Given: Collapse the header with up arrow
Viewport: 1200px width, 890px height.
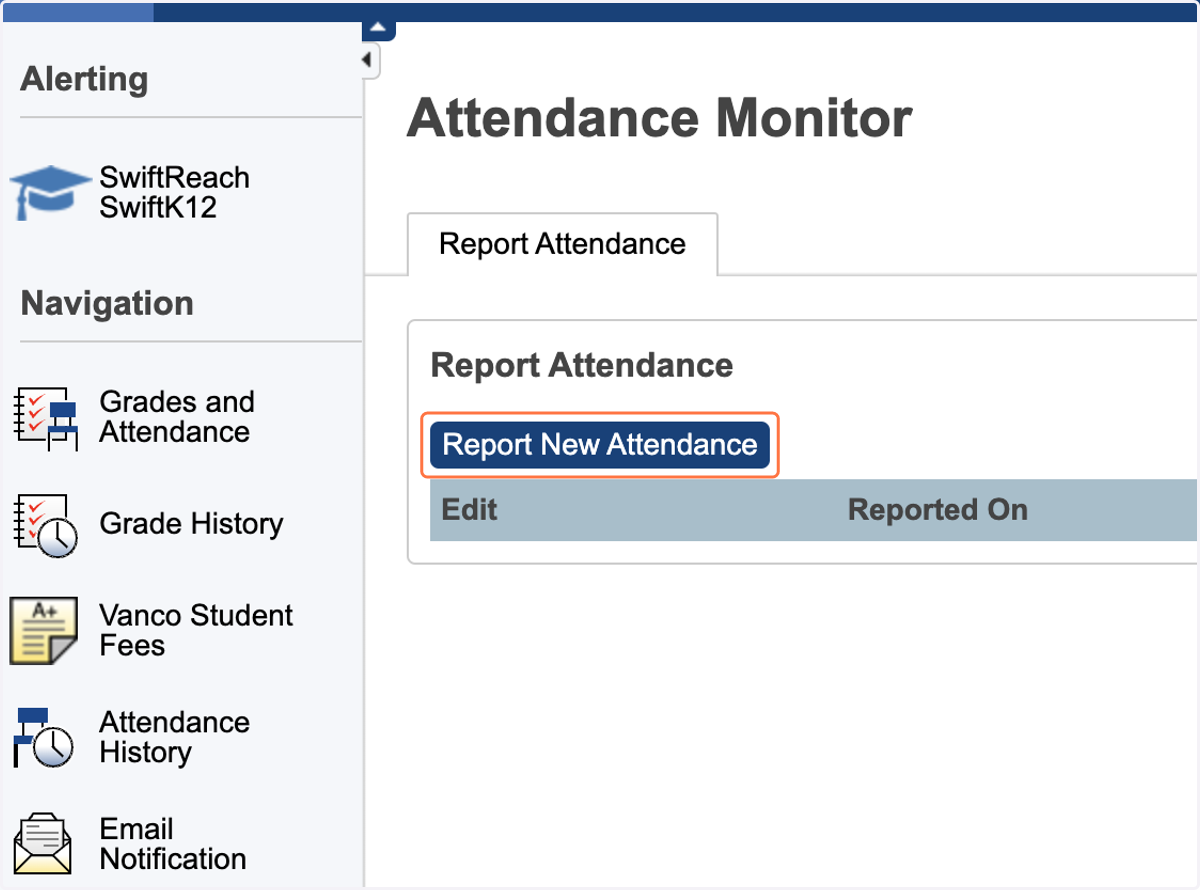Looking at the screenshot, I should click(x=379, y=30).
